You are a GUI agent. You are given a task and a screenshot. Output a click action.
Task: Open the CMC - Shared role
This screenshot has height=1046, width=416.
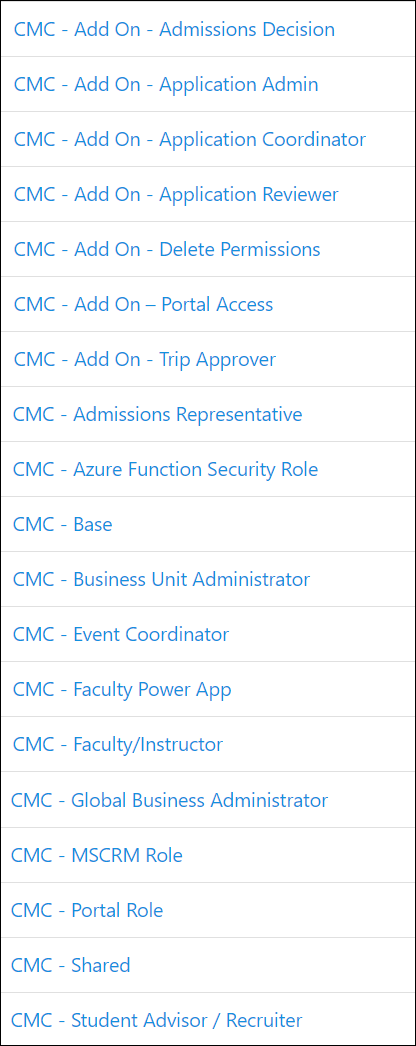pos(71,965)
